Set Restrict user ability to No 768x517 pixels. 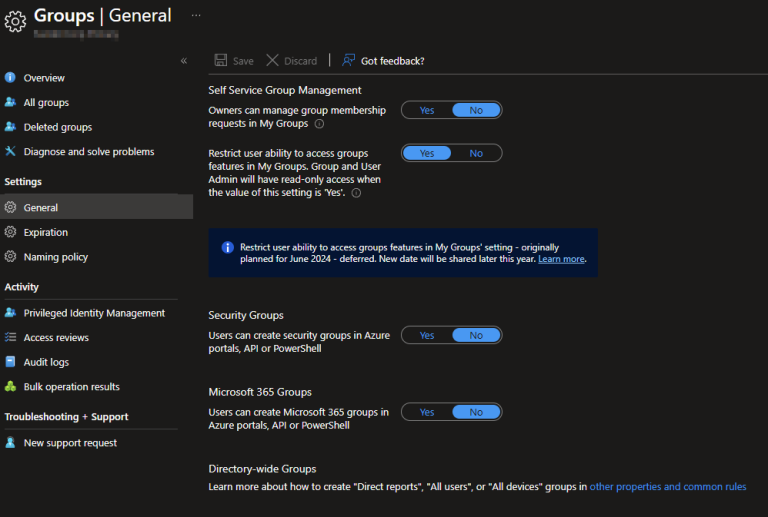[476, 153]
